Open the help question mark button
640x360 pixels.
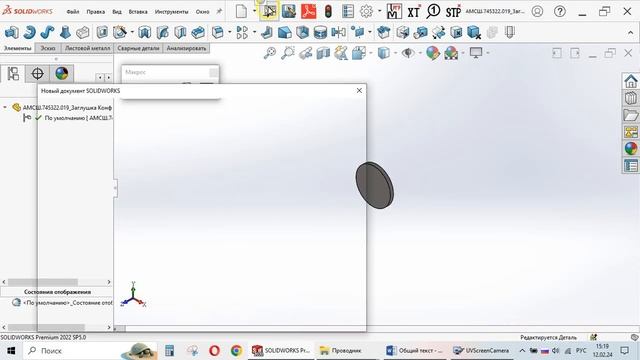tap(560, 11)
